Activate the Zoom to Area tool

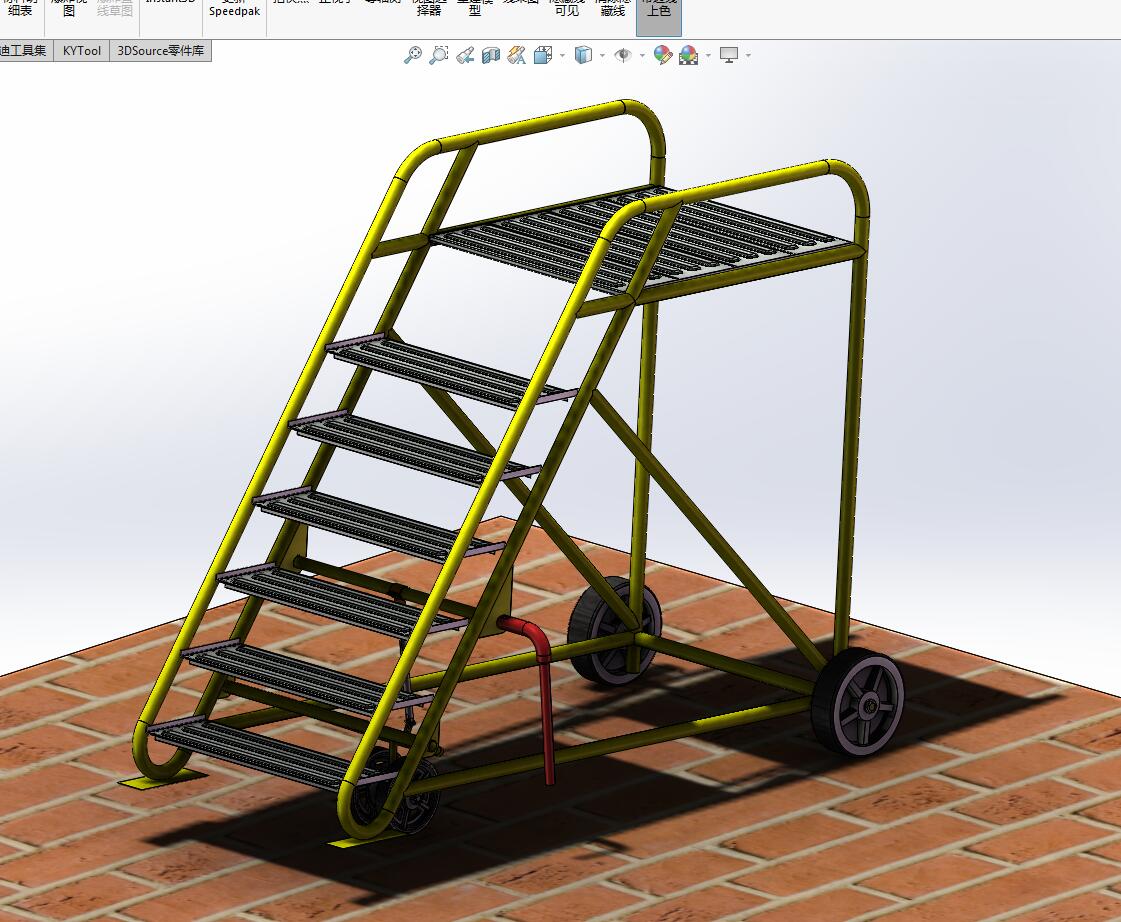[438, 55]
